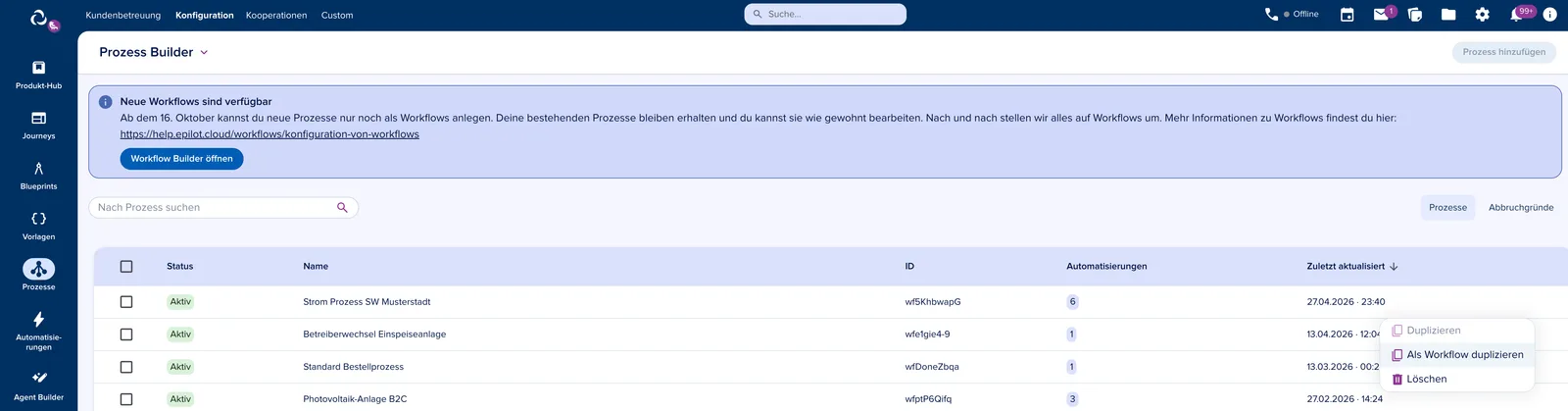Open Prozesse in the sidebar
Screen dimensions: 1568x411
pos(38,276)
